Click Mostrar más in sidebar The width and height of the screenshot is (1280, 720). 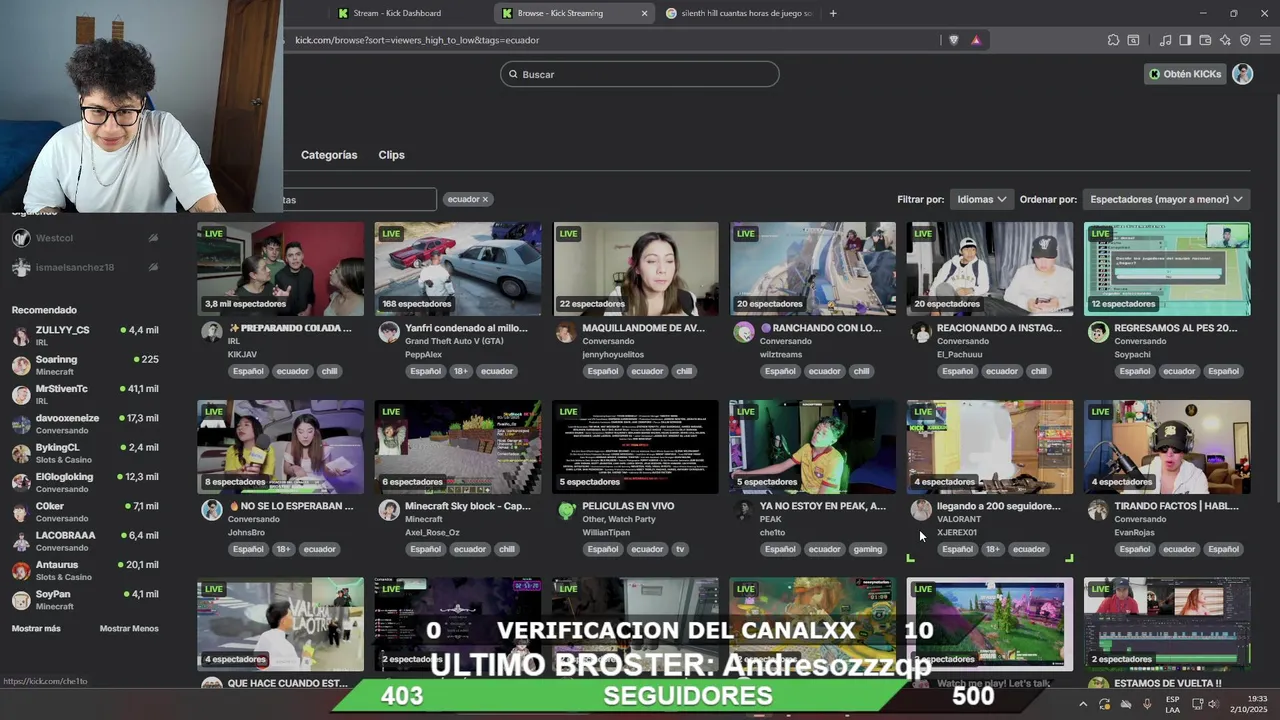[x=36, y=628]
